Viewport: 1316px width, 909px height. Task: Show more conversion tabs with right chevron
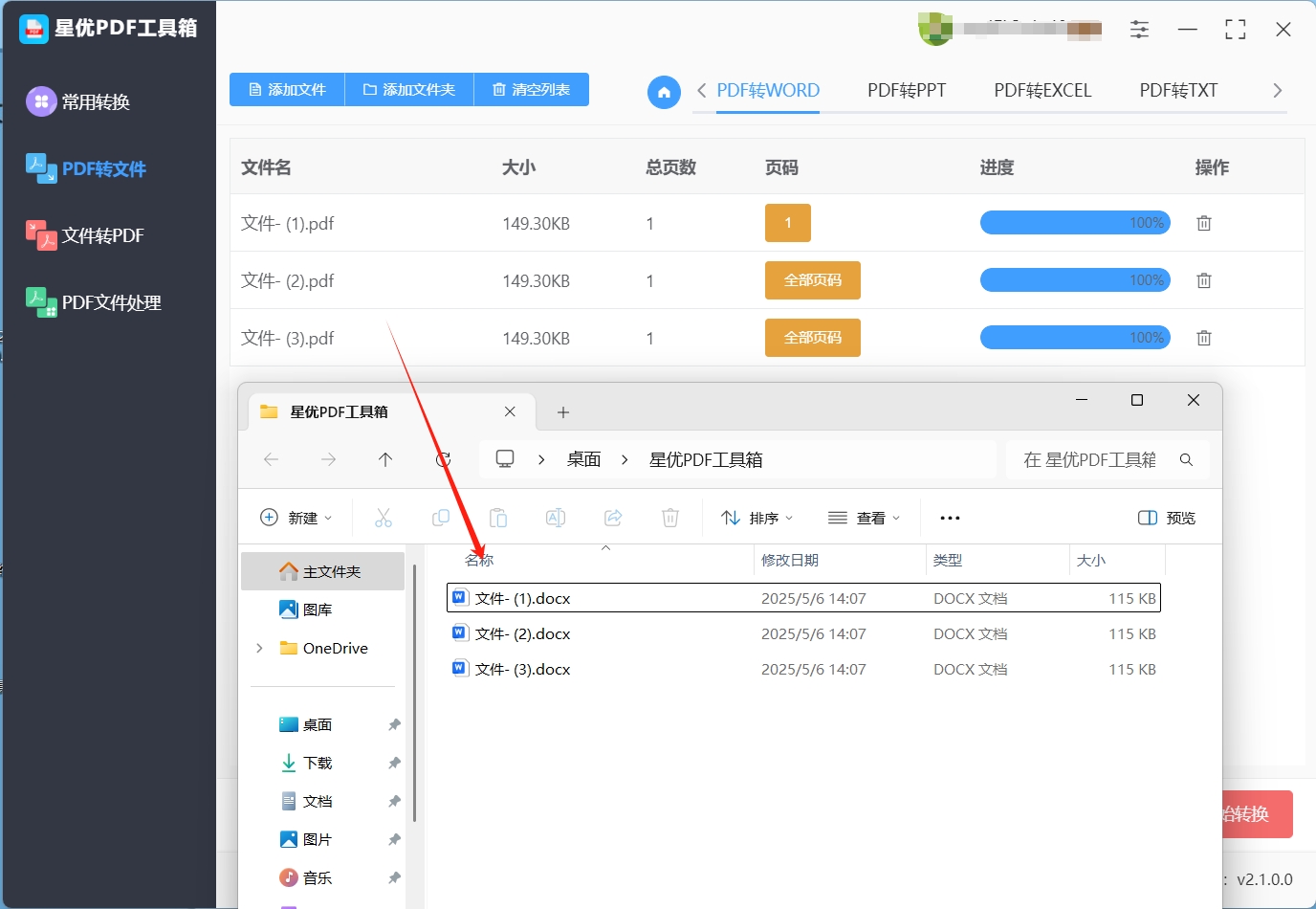[x=1277, y=91]
